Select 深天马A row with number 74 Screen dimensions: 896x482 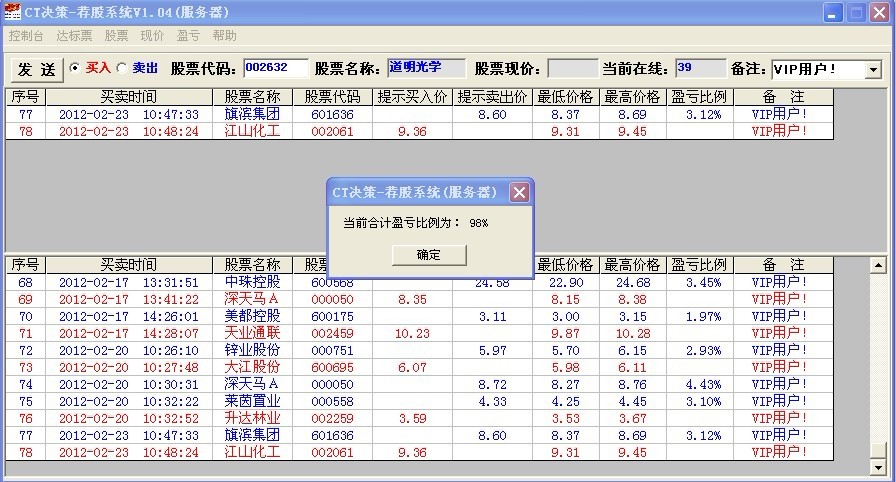(419, 384)
